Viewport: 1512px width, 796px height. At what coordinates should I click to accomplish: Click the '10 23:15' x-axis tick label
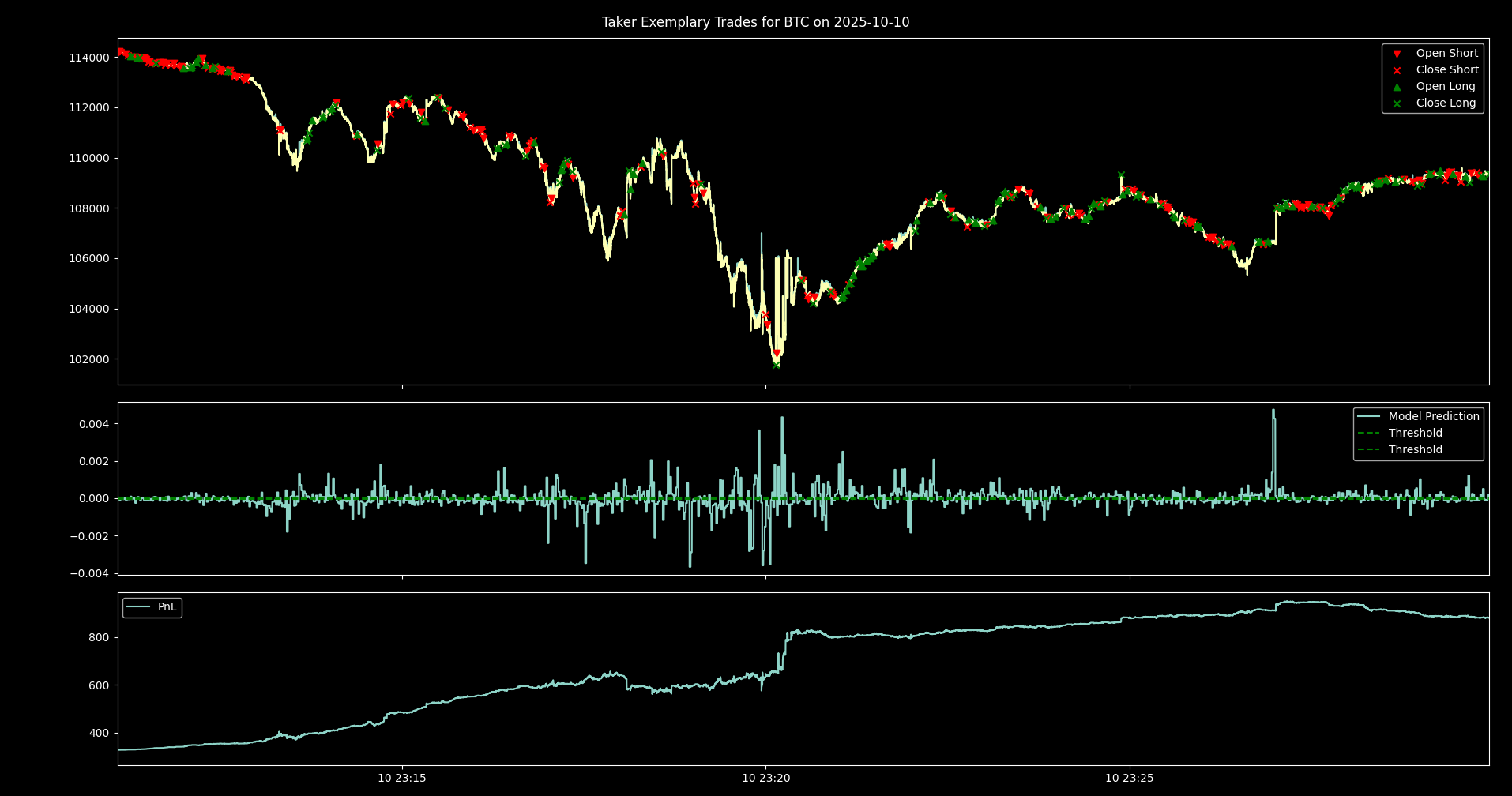(402, 779)
